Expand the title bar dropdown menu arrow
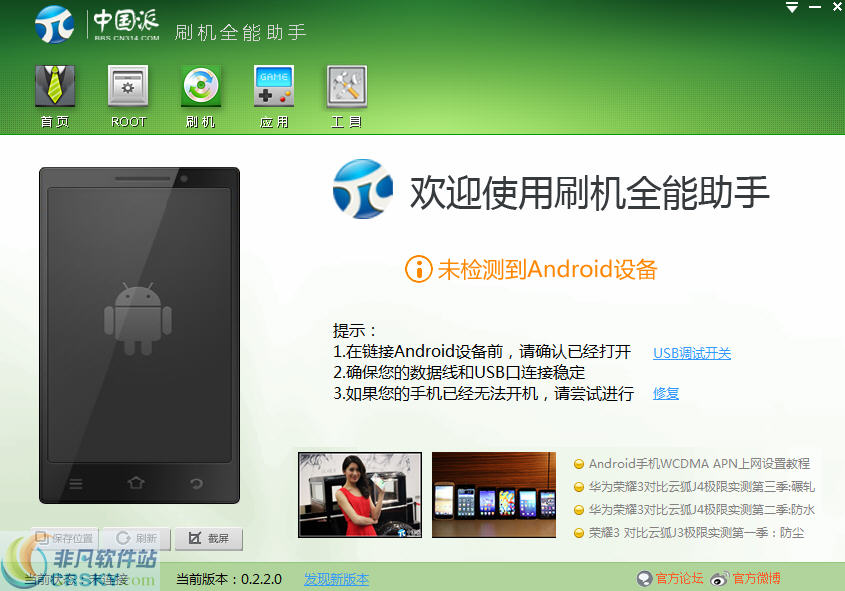This screenshot has height=591, width=845. [791, 8]
